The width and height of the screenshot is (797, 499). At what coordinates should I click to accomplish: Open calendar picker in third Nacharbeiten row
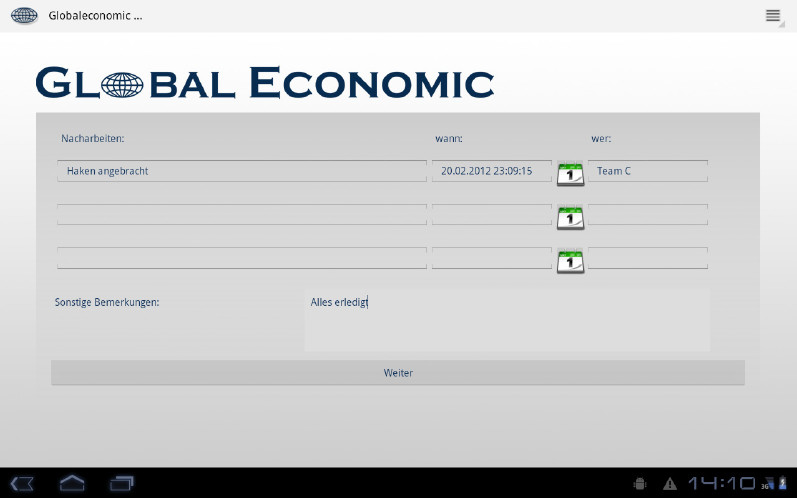(570, 262)
